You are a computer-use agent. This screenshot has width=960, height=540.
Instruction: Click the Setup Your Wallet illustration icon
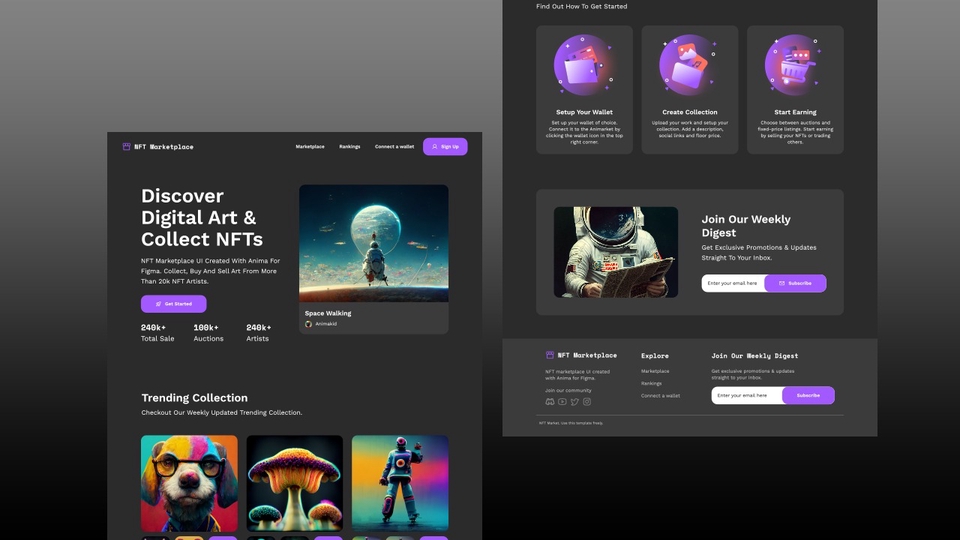584,65
